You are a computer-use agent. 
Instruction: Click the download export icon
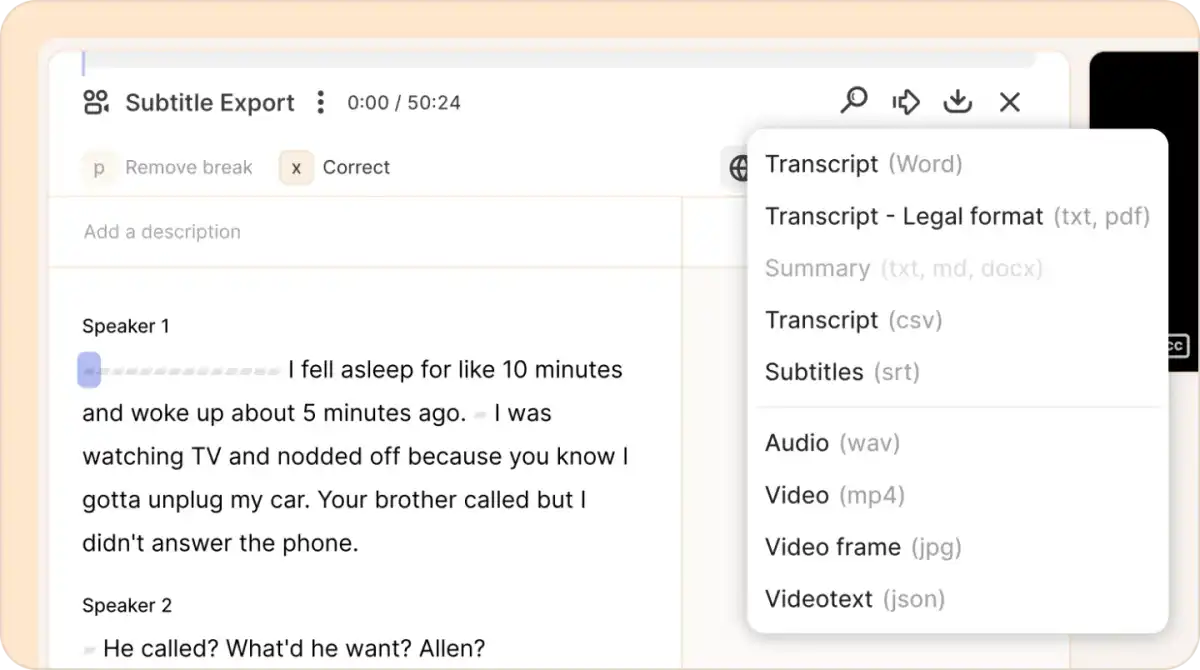957,101
